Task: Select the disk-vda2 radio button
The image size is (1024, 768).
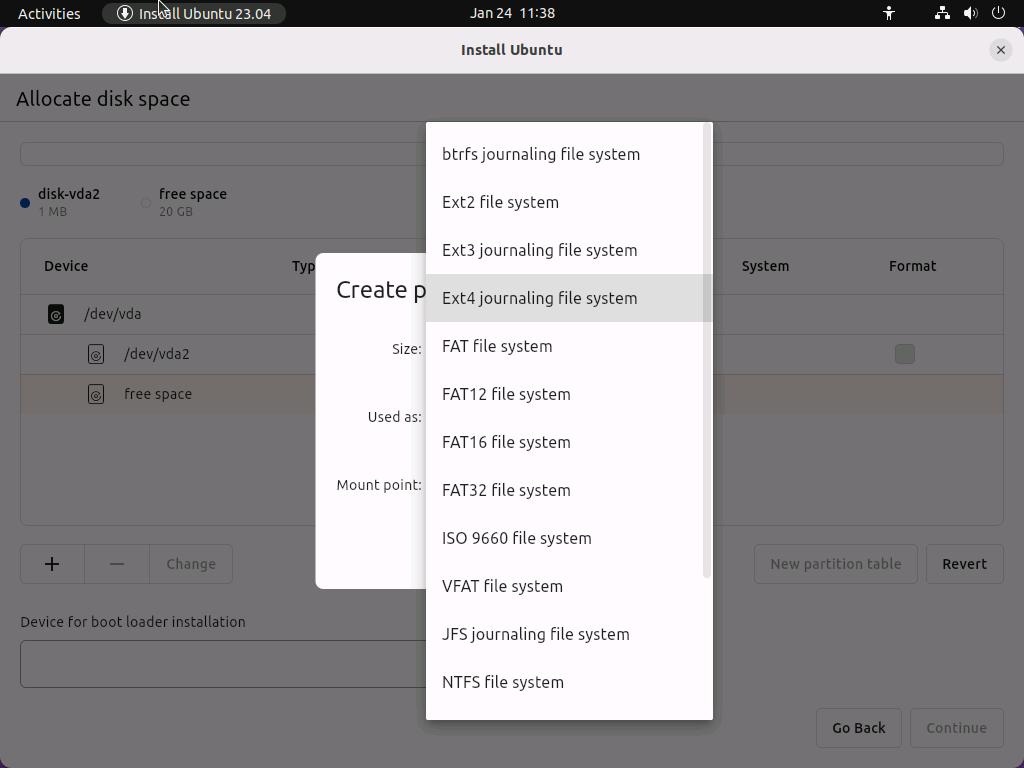Action: tap(24, 202)
